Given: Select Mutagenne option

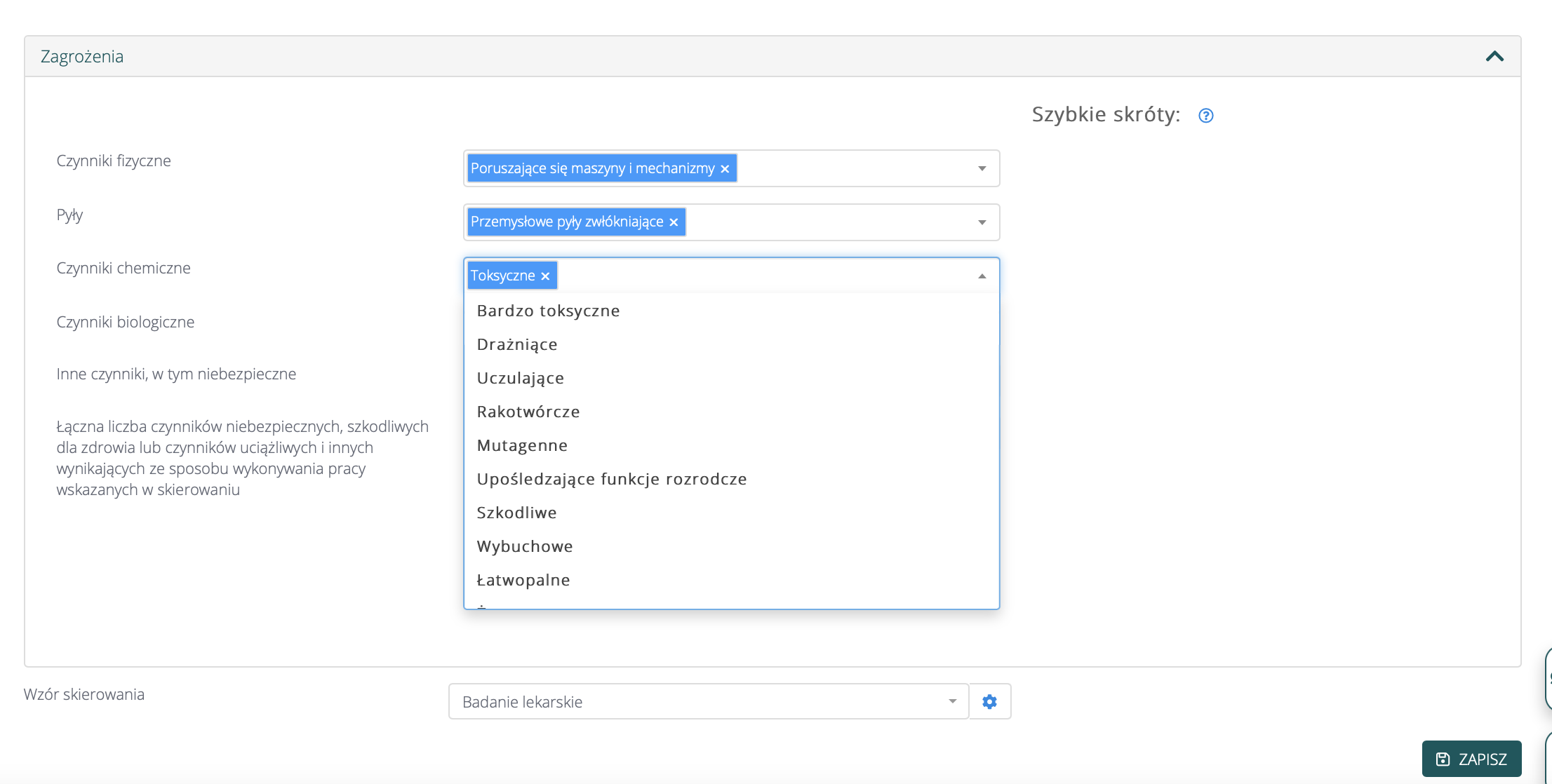Looking at the screenshot, I should pyautogui.click(x=522, y=445).
